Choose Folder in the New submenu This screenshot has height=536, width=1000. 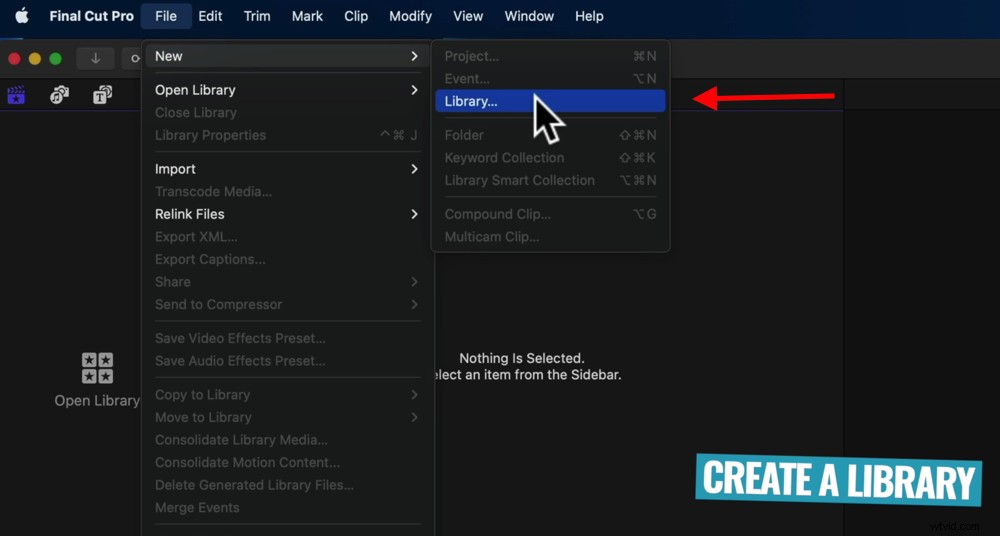click(550, 135)
